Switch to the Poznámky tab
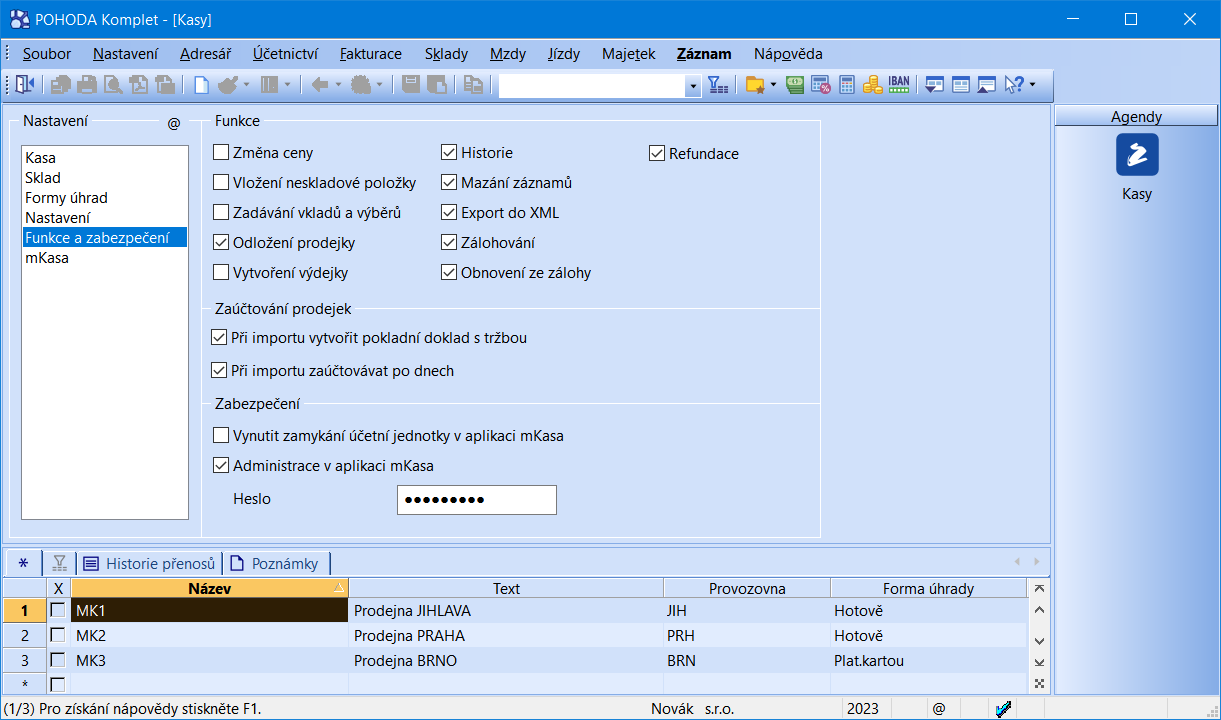1221x720 pixels. pos(276,563)
